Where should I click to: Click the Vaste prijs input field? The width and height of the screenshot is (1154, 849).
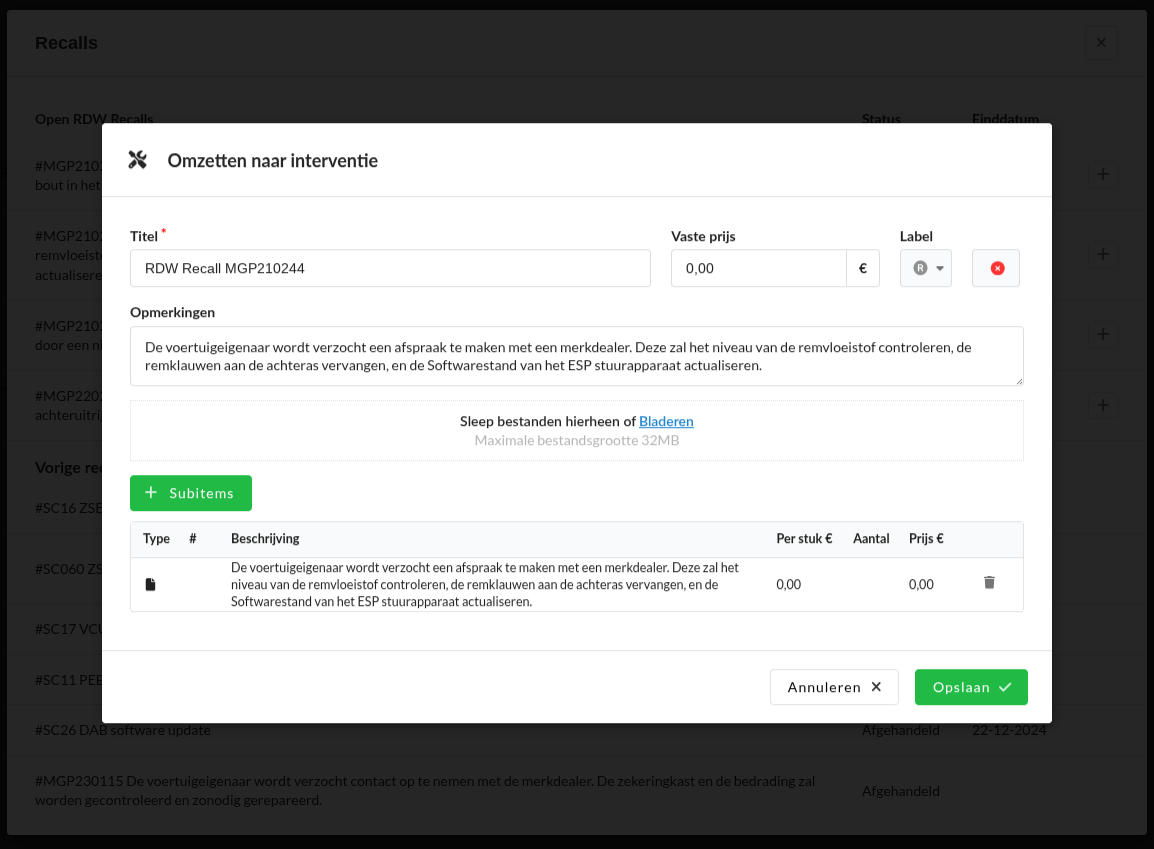coord(759,268)
